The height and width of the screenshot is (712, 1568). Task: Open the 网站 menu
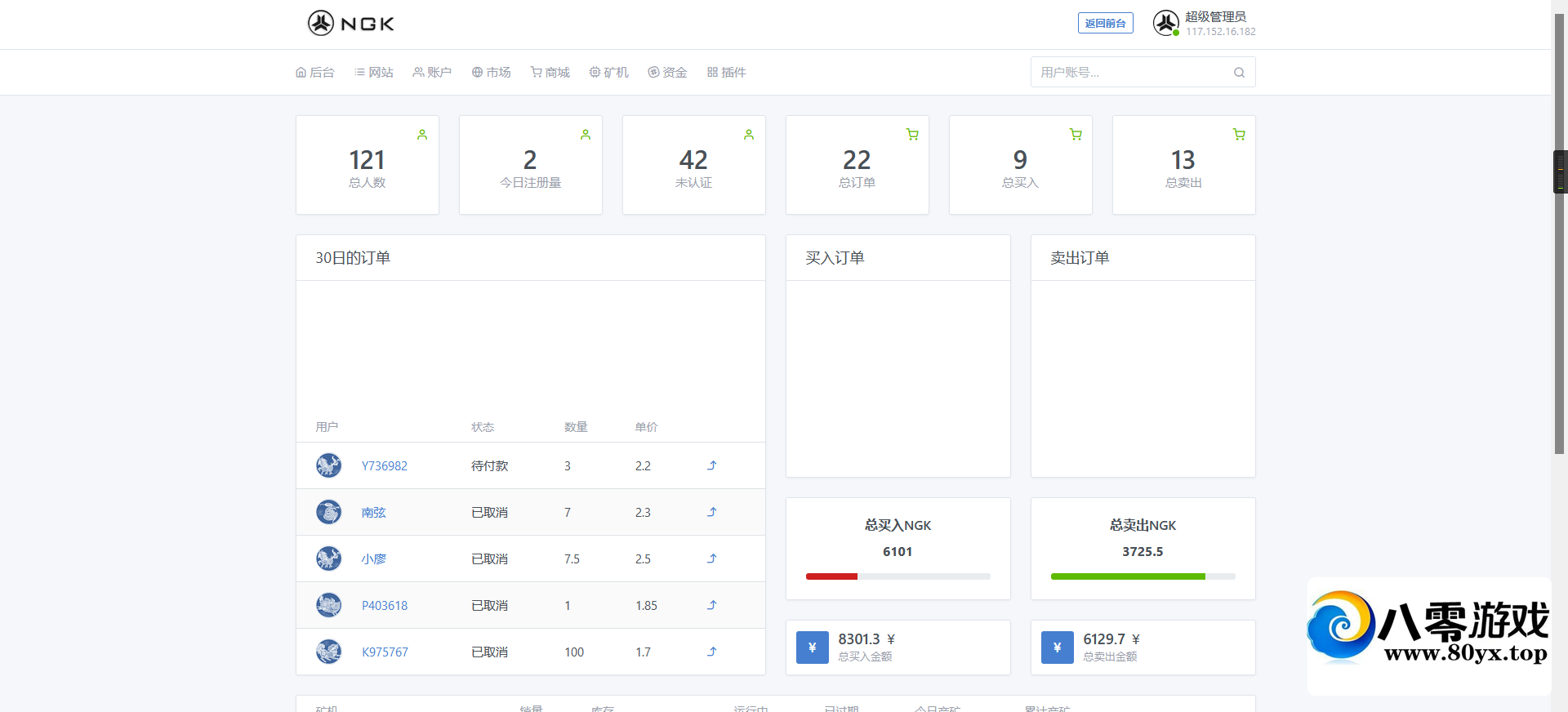374,72
